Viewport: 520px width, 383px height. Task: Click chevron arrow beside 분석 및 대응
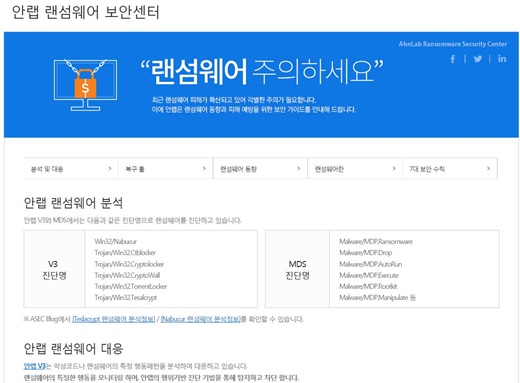[x=110, y=168]
